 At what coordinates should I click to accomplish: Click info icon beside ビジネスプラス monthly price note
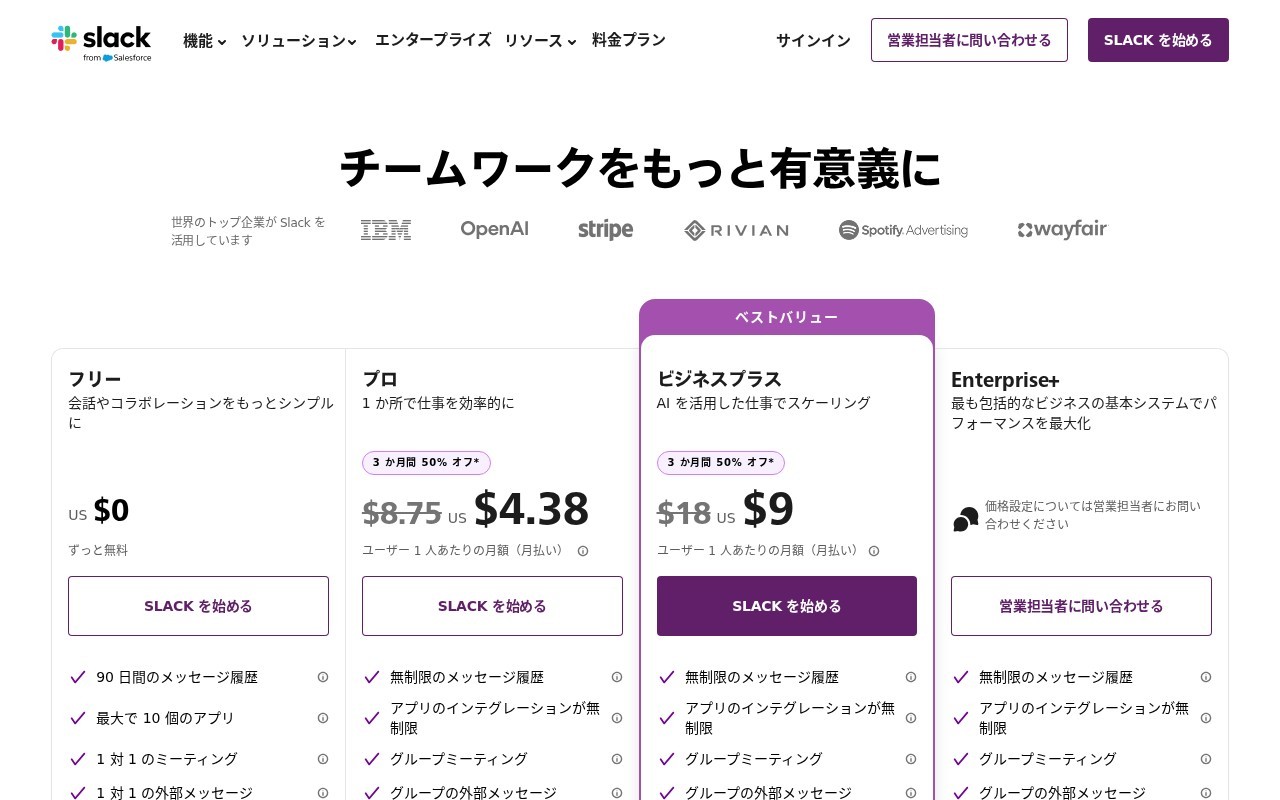tap(874, 551)
